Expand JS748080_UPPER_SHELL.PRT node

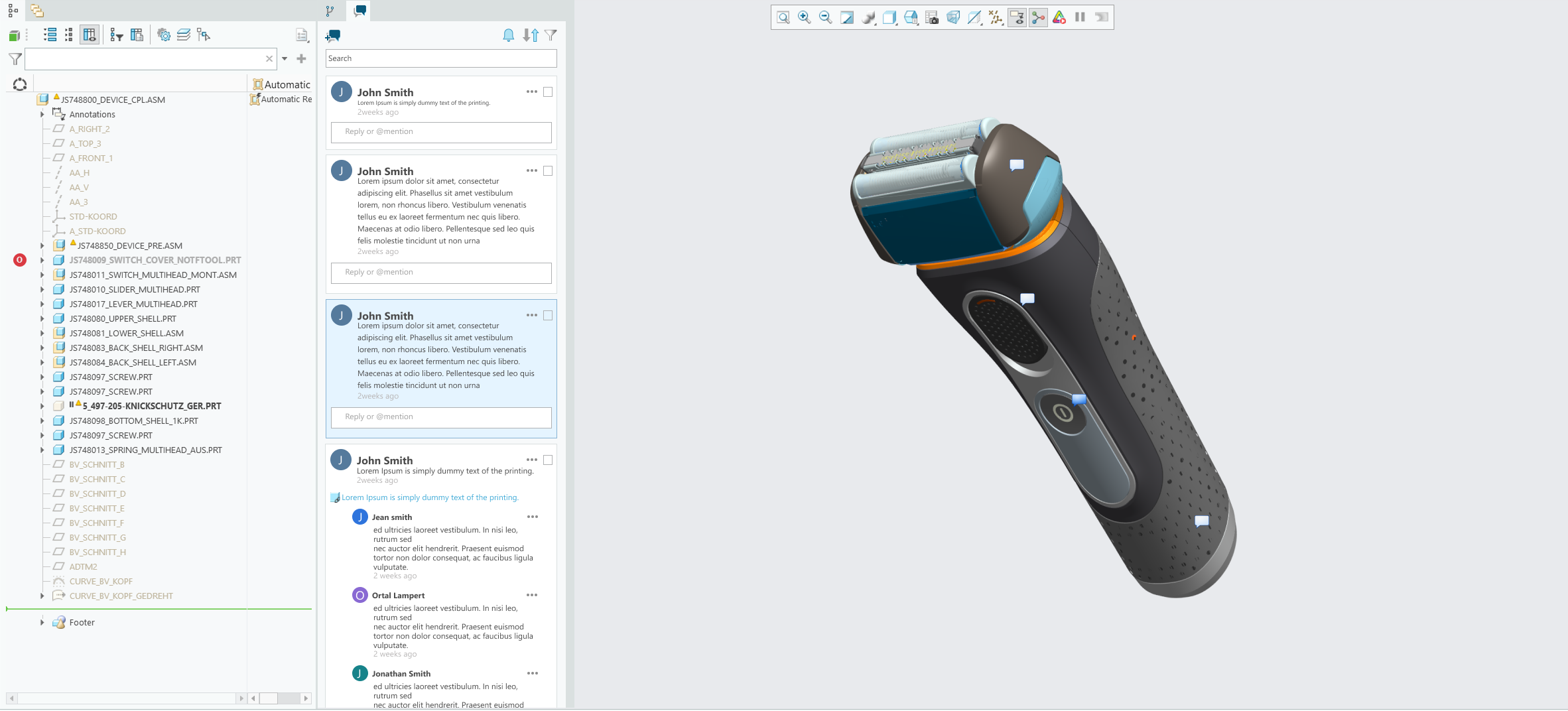click(x=42, y=319)
